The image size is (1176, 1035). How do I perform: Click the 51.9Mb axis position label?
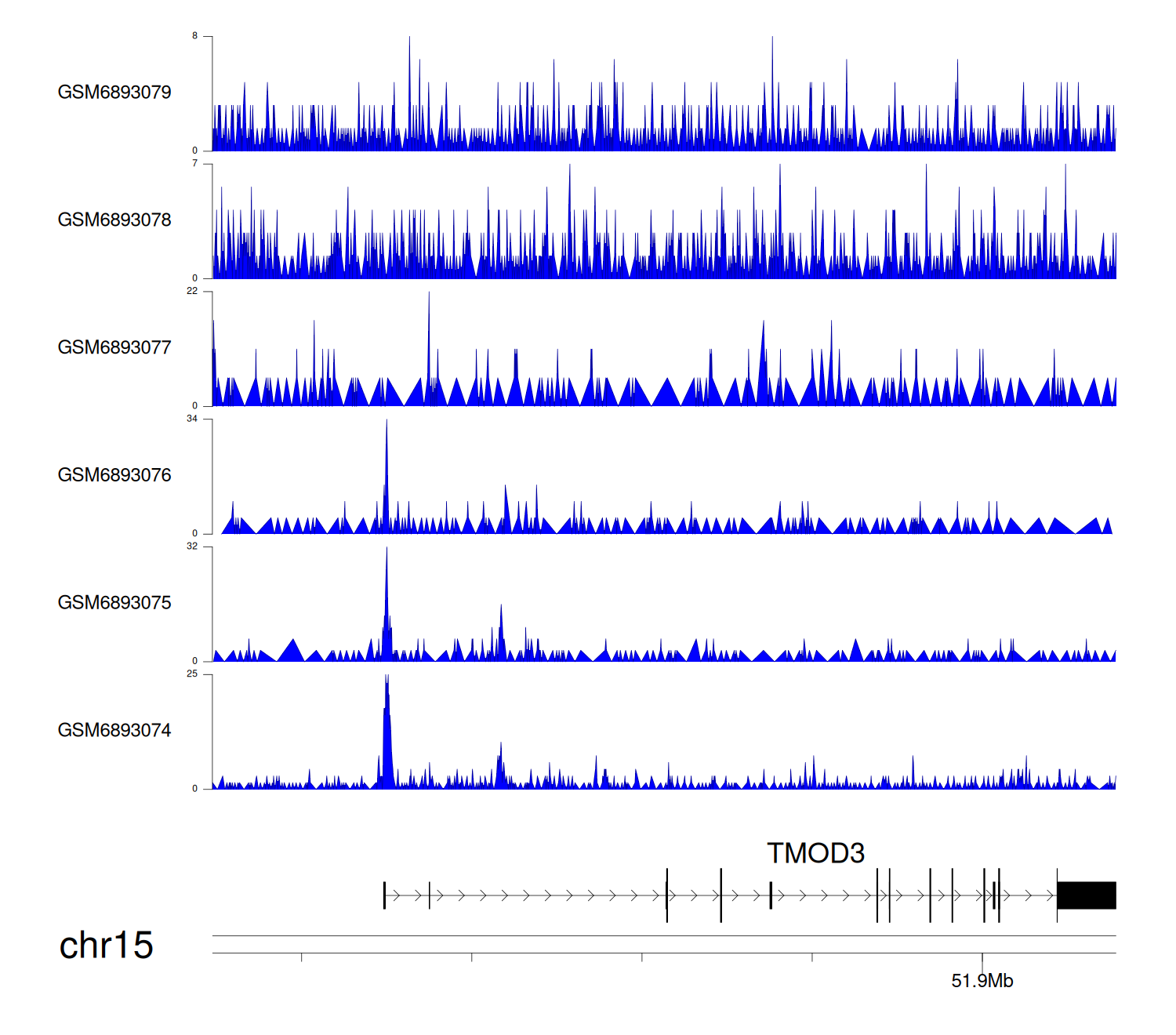tap(982, 981)
